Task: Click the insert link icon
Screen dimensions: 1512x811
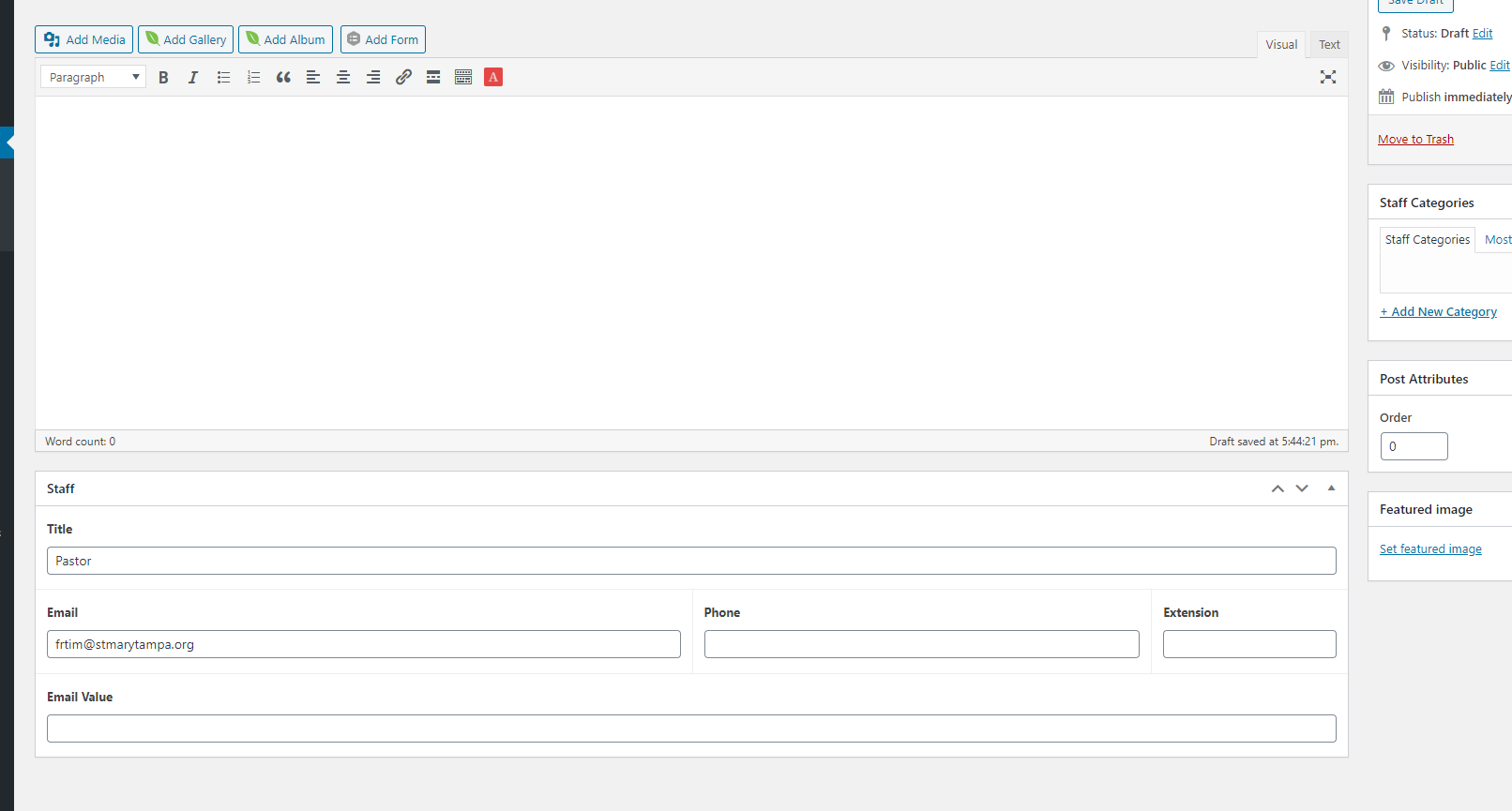Action: click(403, 78)
